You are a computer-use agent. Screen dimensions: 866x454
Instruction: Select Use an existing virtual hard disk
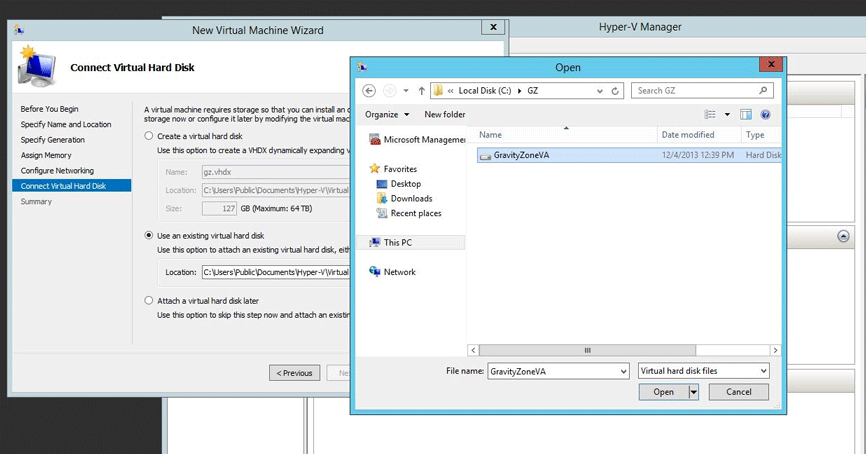tap(149, 236)
